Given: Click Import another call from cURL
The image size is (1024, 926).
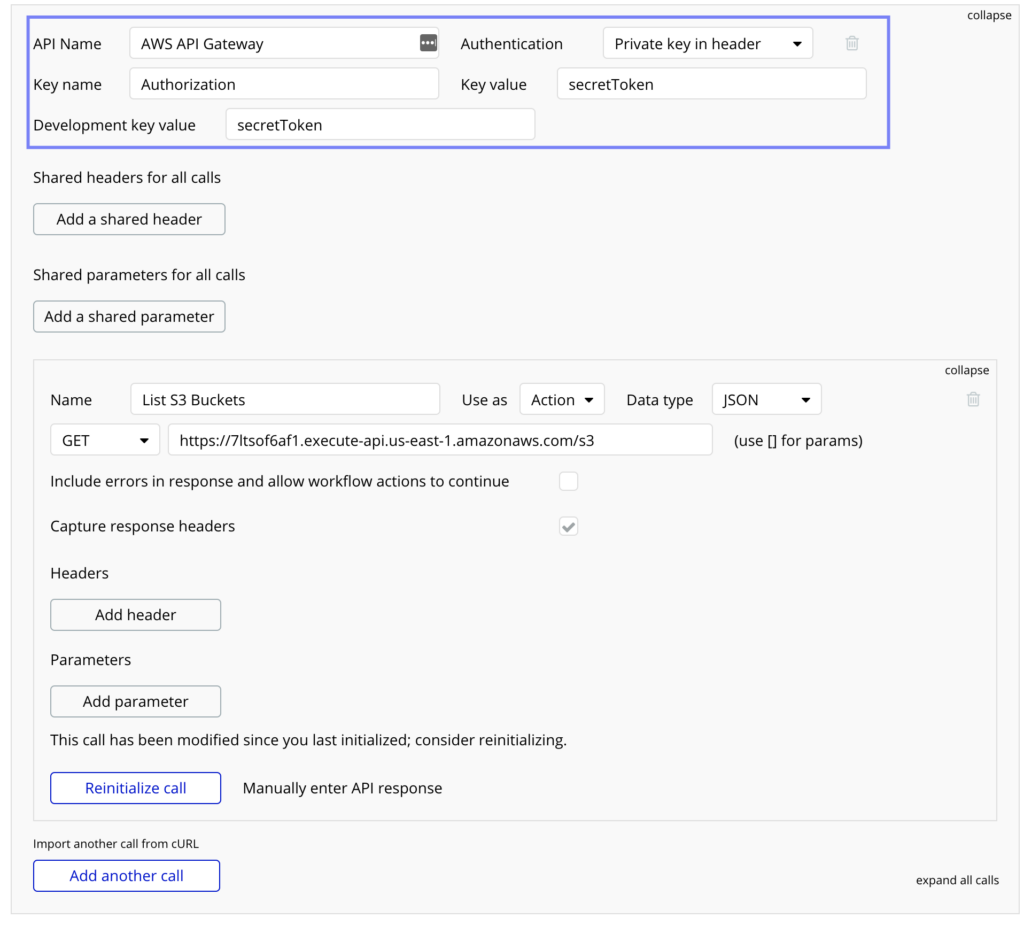Looking at the screenshot, I should point(116,844).
